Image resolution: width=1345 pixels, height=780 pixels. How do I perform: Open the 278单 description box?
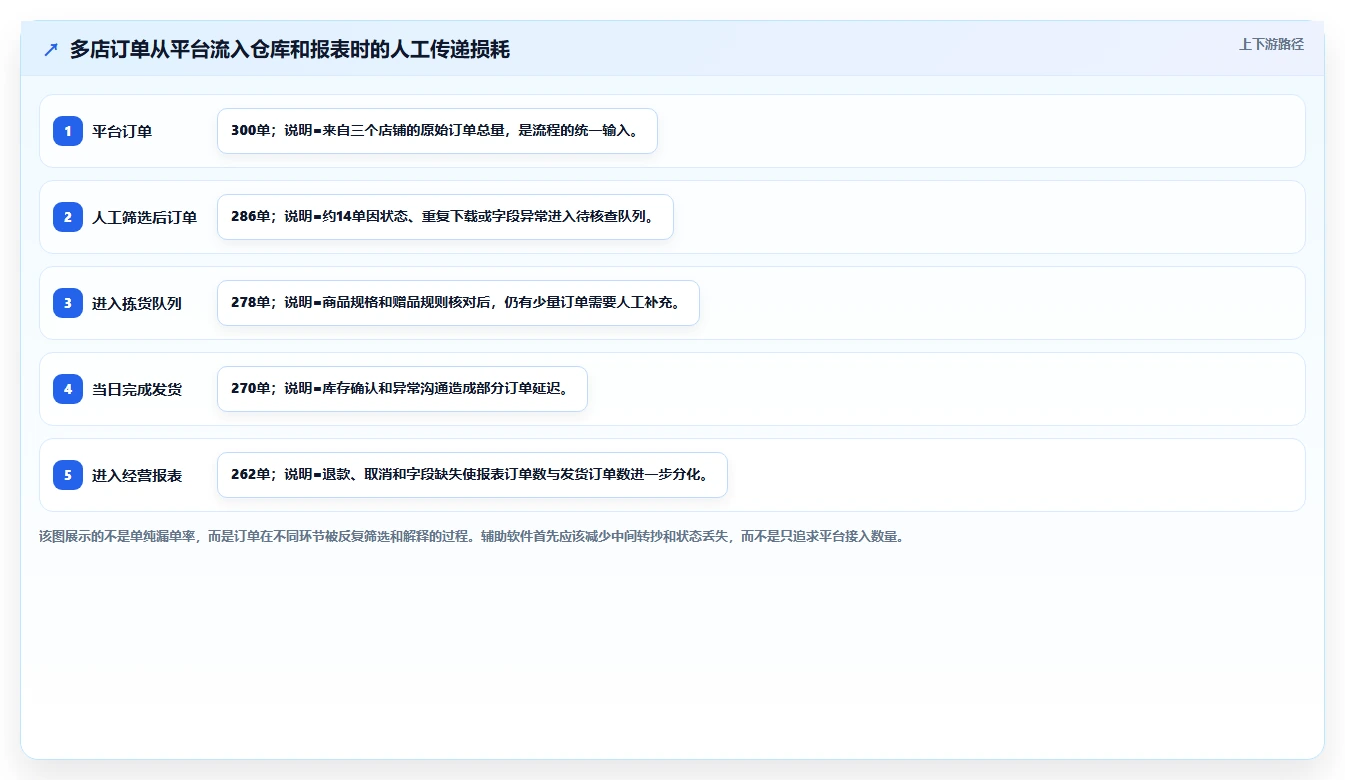(x=458, y=303)
